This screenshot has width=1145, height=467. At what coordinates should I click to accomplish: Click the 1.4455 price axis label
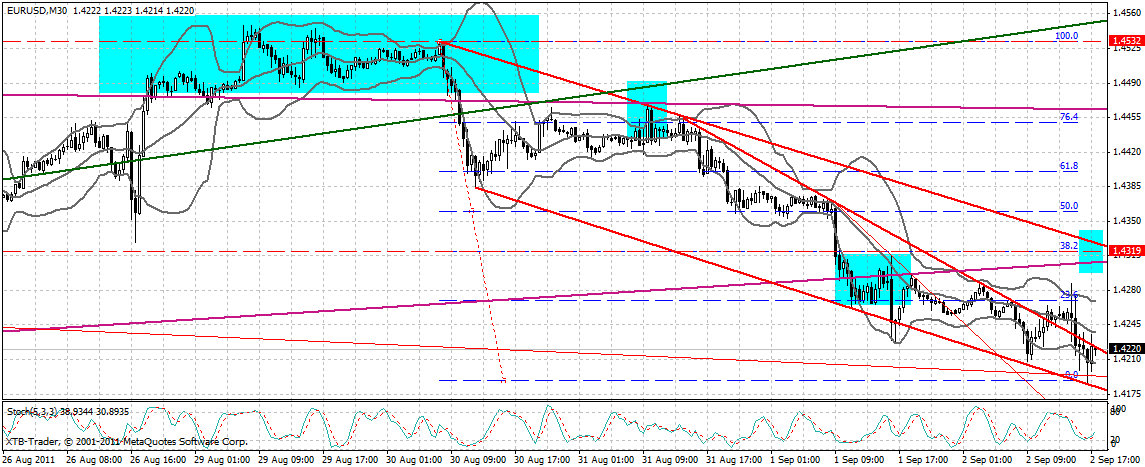coord(1127,117)
